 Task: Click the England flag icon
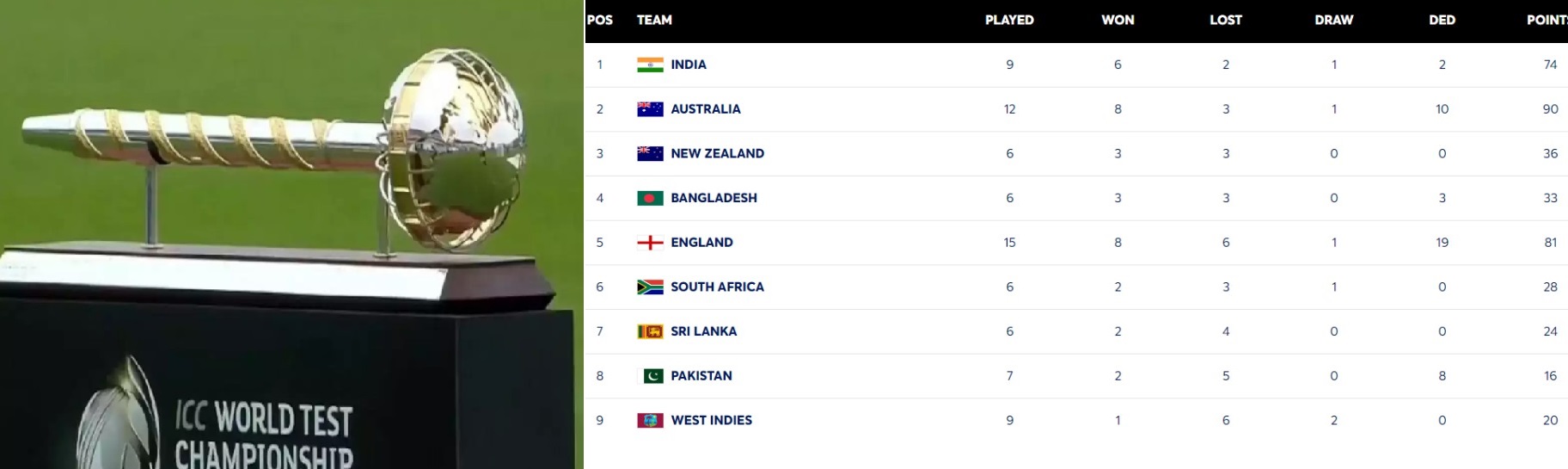[650, 243]
